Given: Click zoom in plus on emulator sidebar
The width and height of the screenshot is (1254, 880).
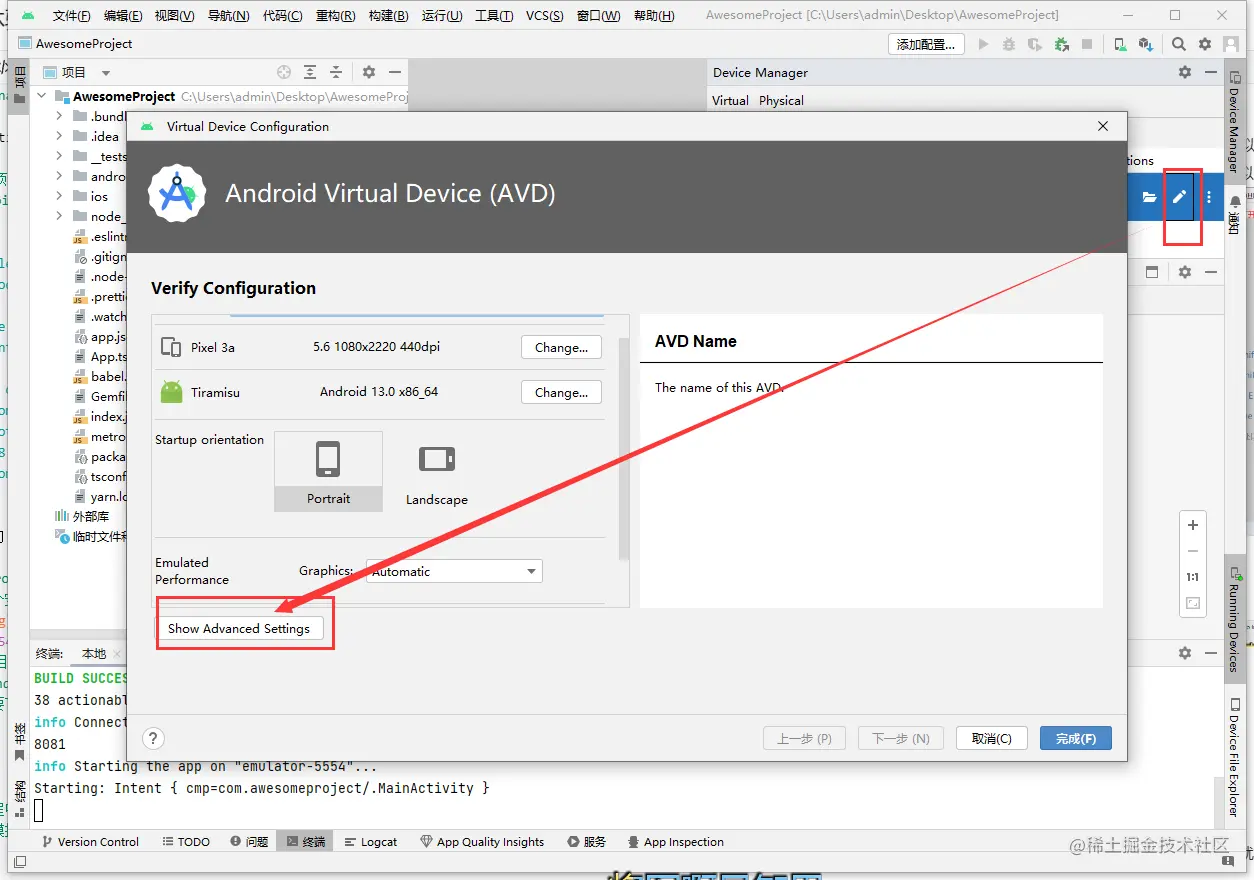Looking at the screenshot, I should [x=1192, y=525].
